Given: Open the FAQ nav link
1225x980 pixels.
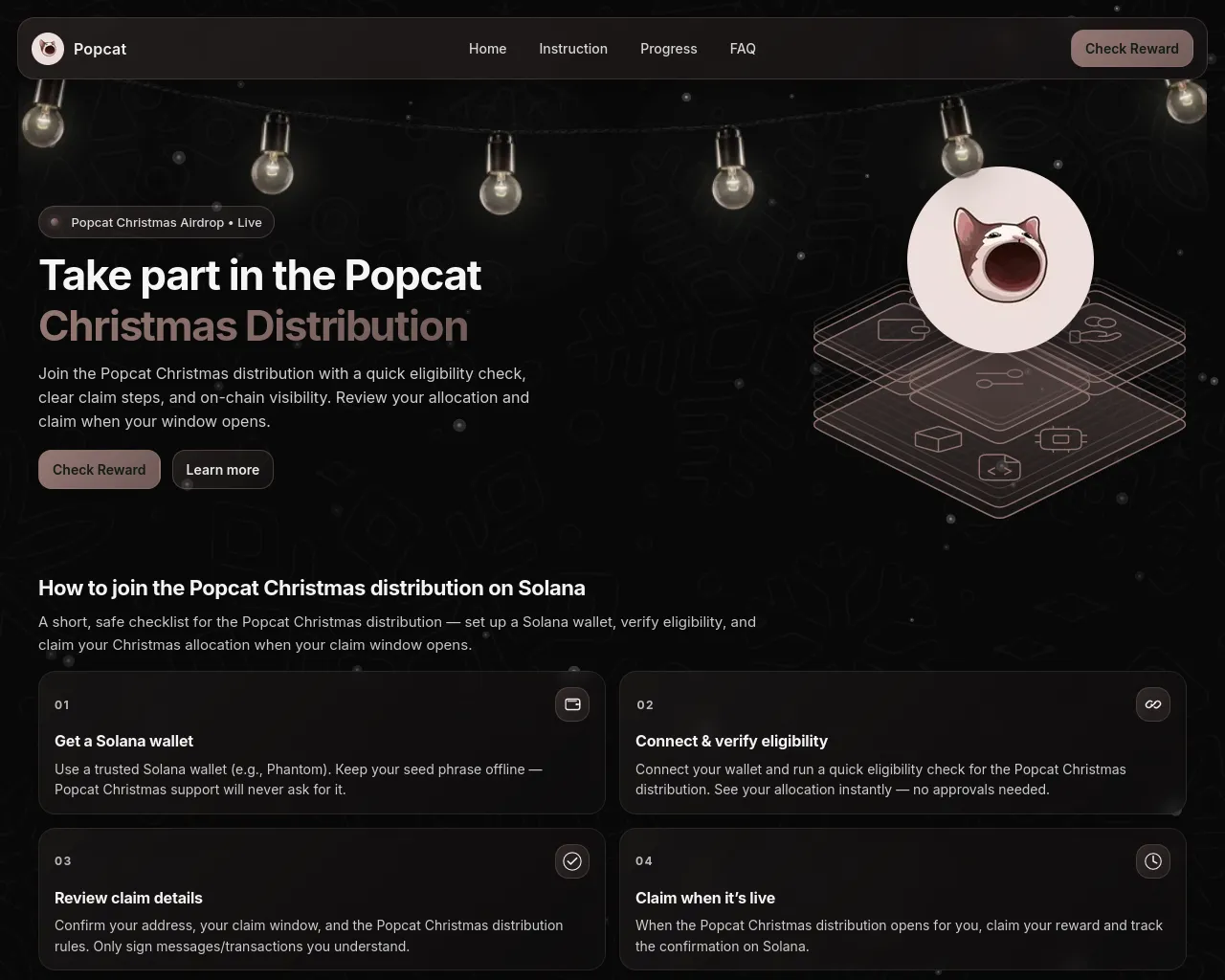Looking at the screenshot, I should [x=743, y=49].
